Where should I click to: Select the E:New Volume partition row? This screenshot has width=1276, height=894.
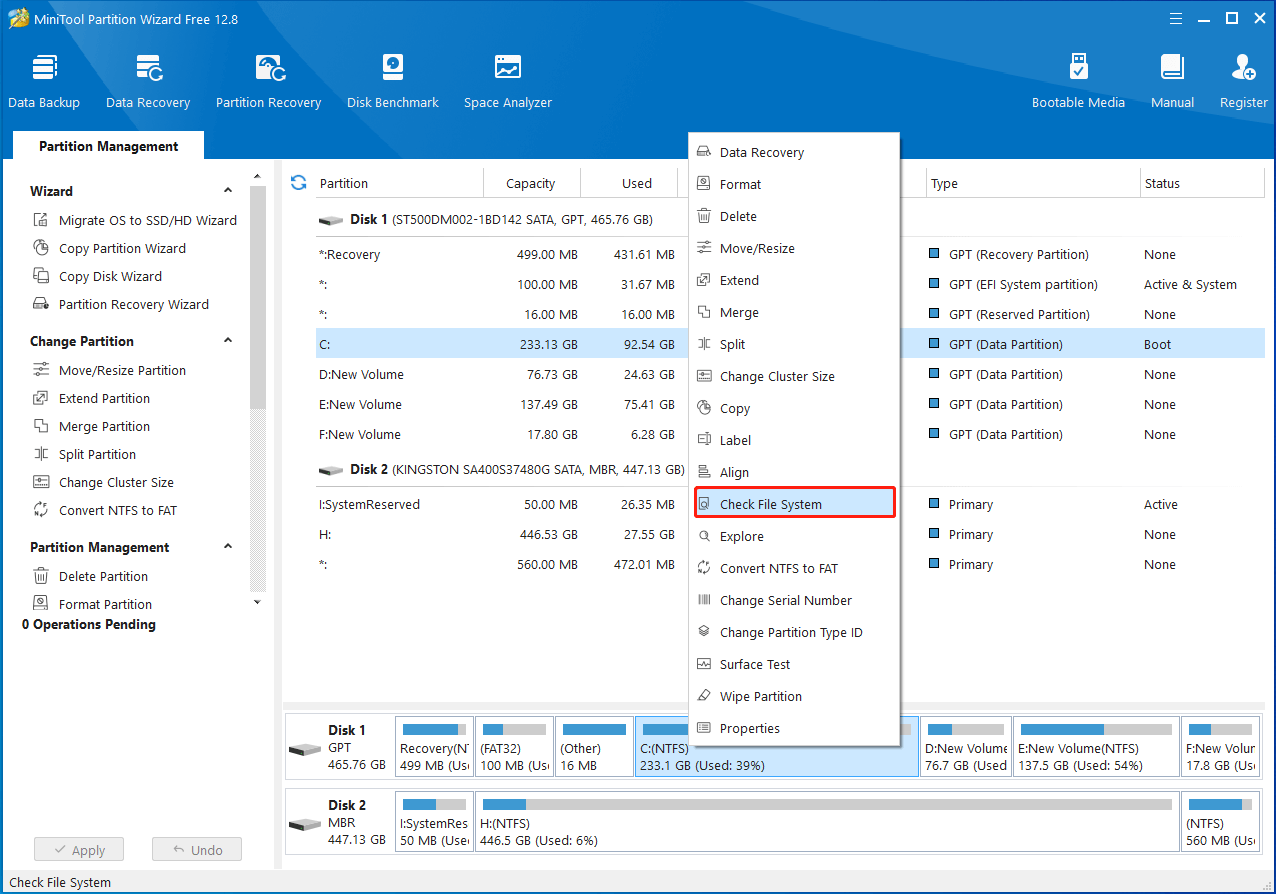pos(790,404)
